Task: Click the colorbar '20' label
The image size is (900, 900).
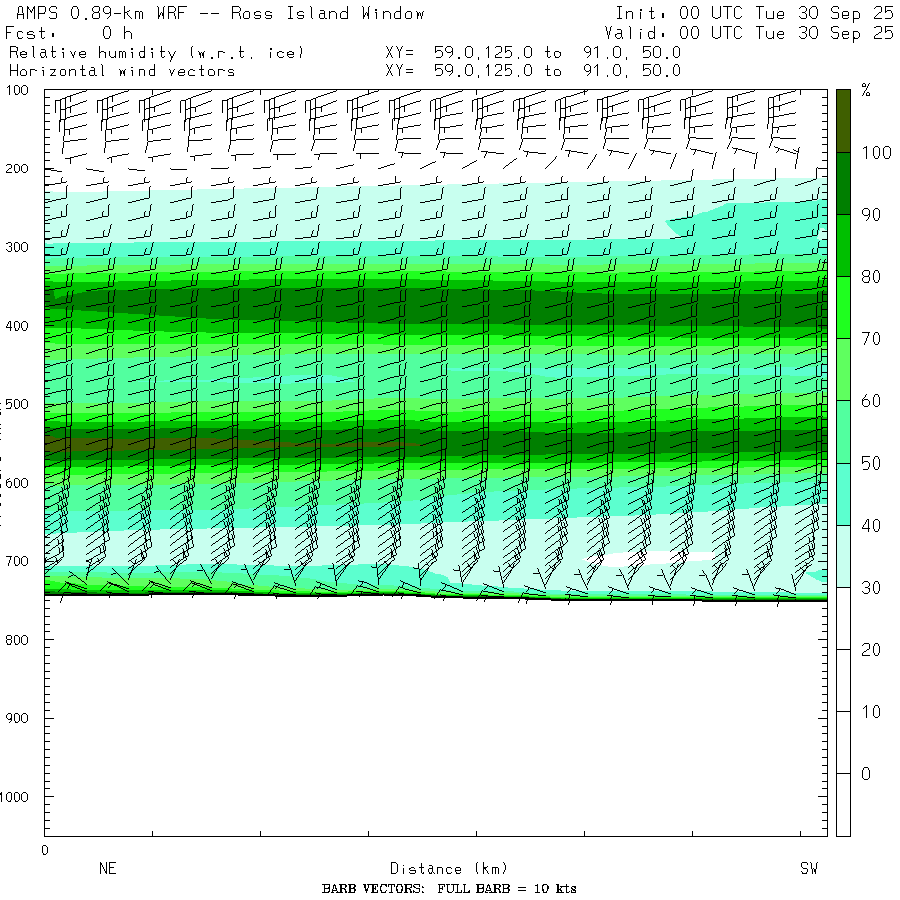Action: click(x=871, y=650)
